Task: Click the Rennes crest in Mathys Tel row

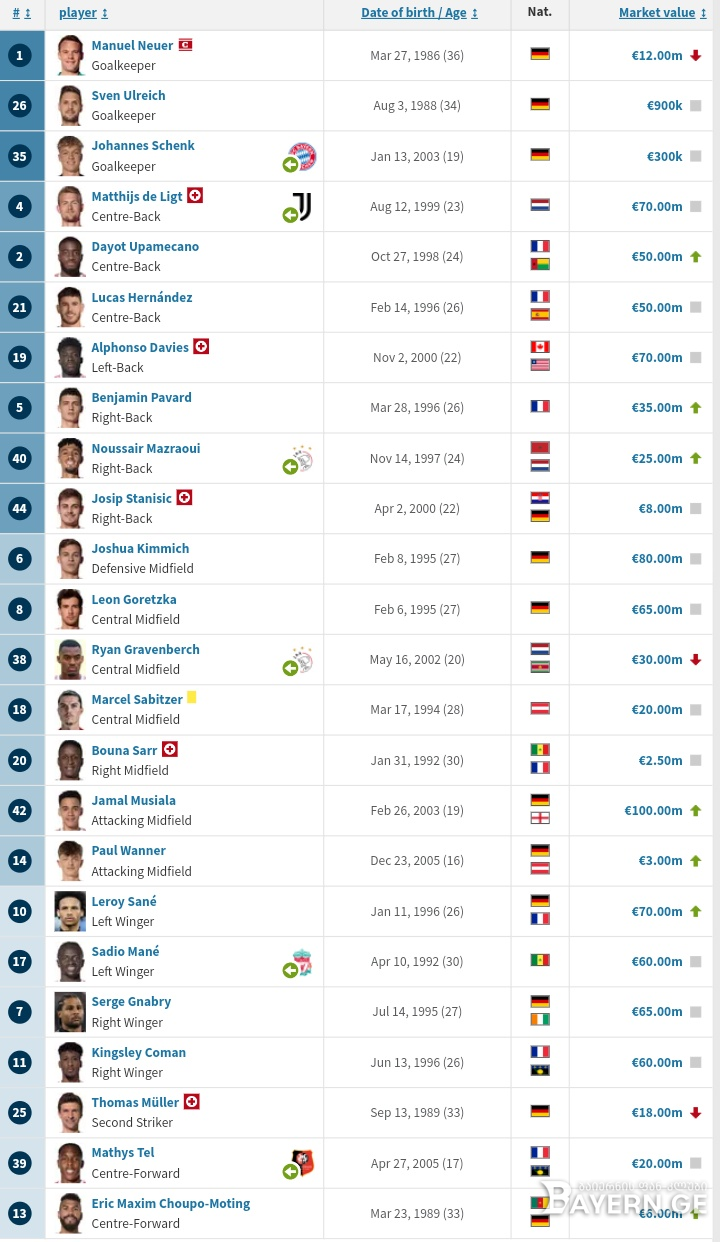Action: [303, 1163]
